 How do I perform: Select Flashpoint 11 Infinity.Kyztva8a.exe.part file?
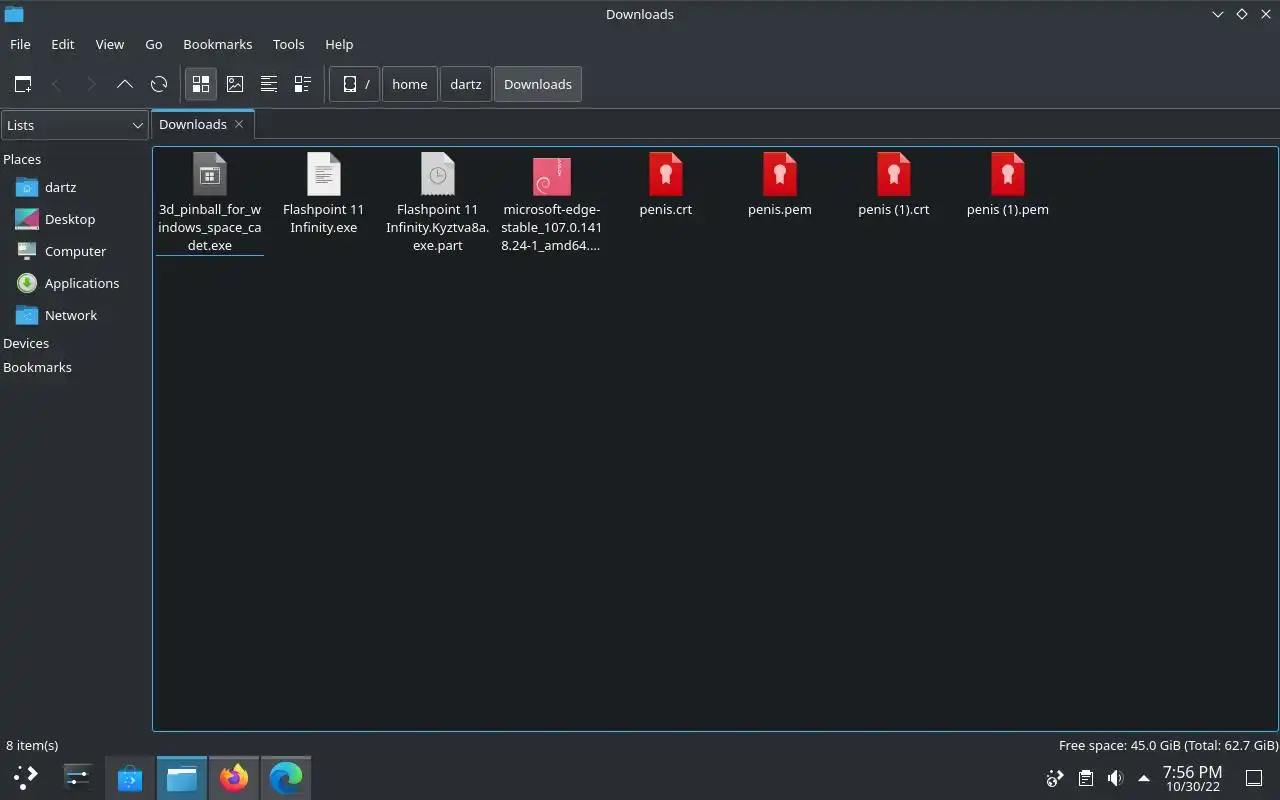coord(438,203)
